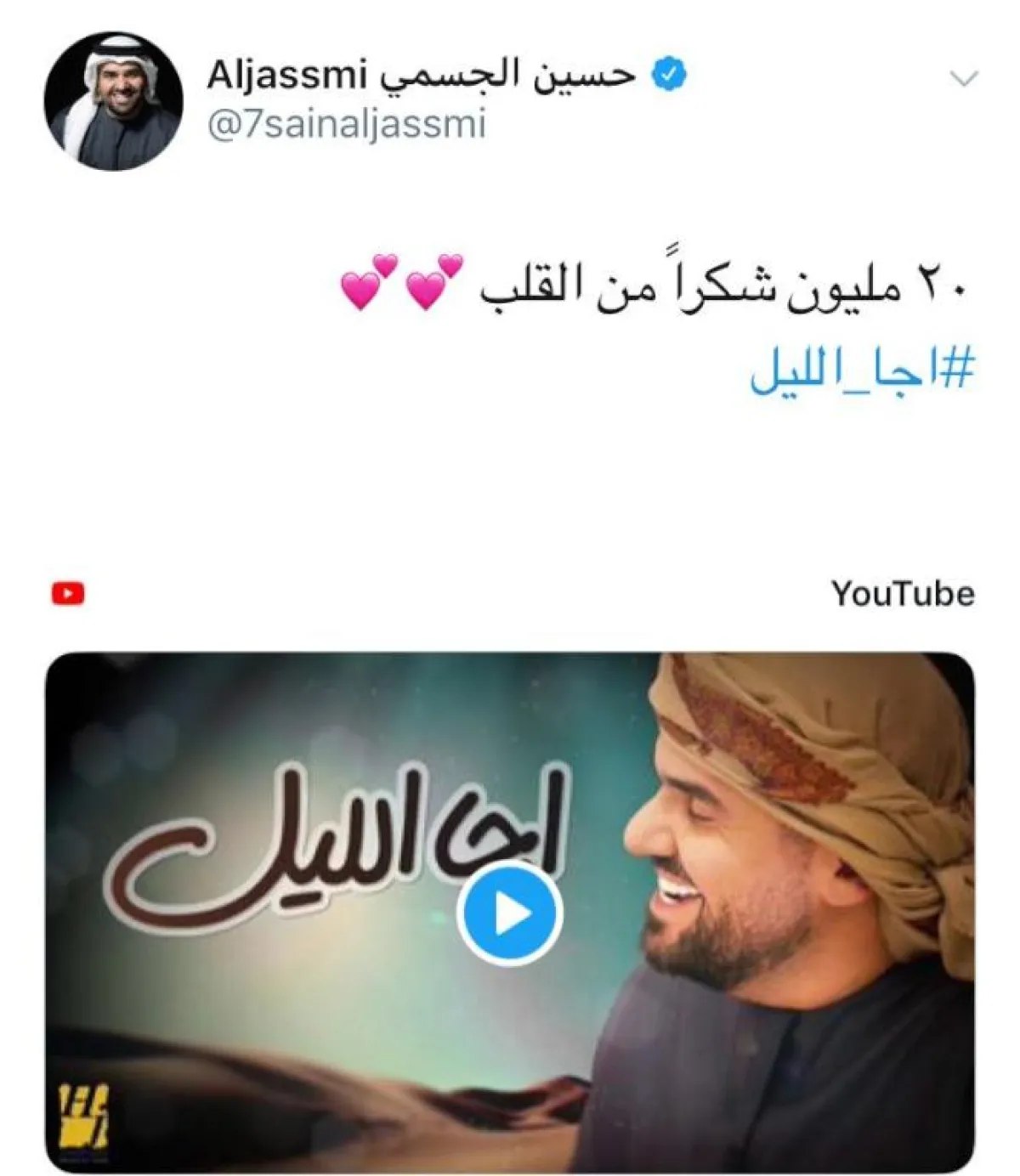Click the leftmost pink hearts emoji

(x=369, y=281)
